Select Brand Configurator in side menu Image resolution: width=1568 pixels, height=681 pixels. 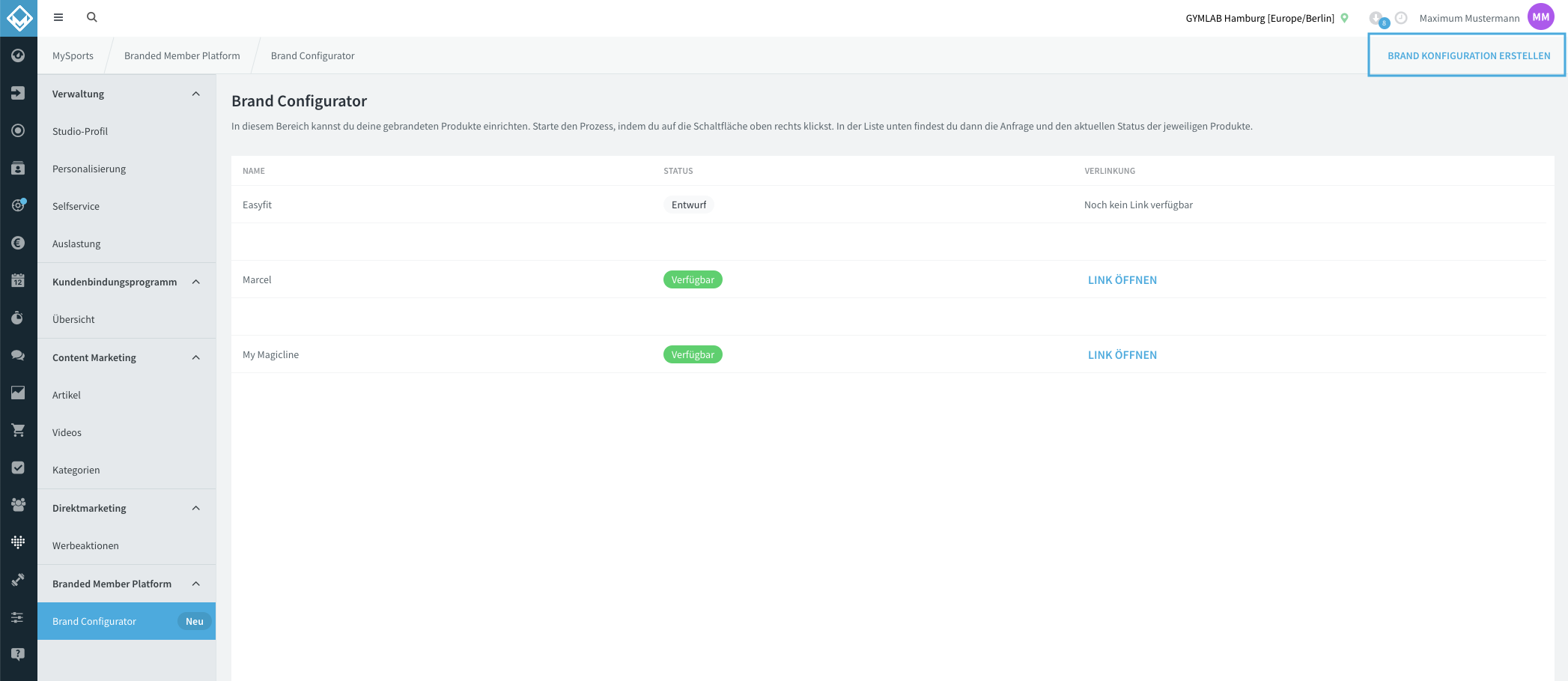[x=127, y=621]
